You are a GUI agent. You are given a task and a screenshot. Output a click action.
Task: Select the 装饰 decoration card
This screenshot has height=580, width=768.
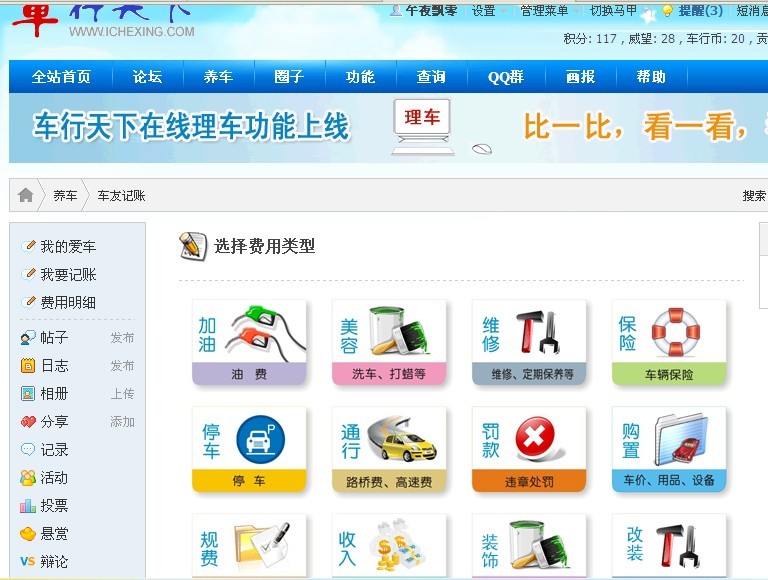tap(529, 546)
